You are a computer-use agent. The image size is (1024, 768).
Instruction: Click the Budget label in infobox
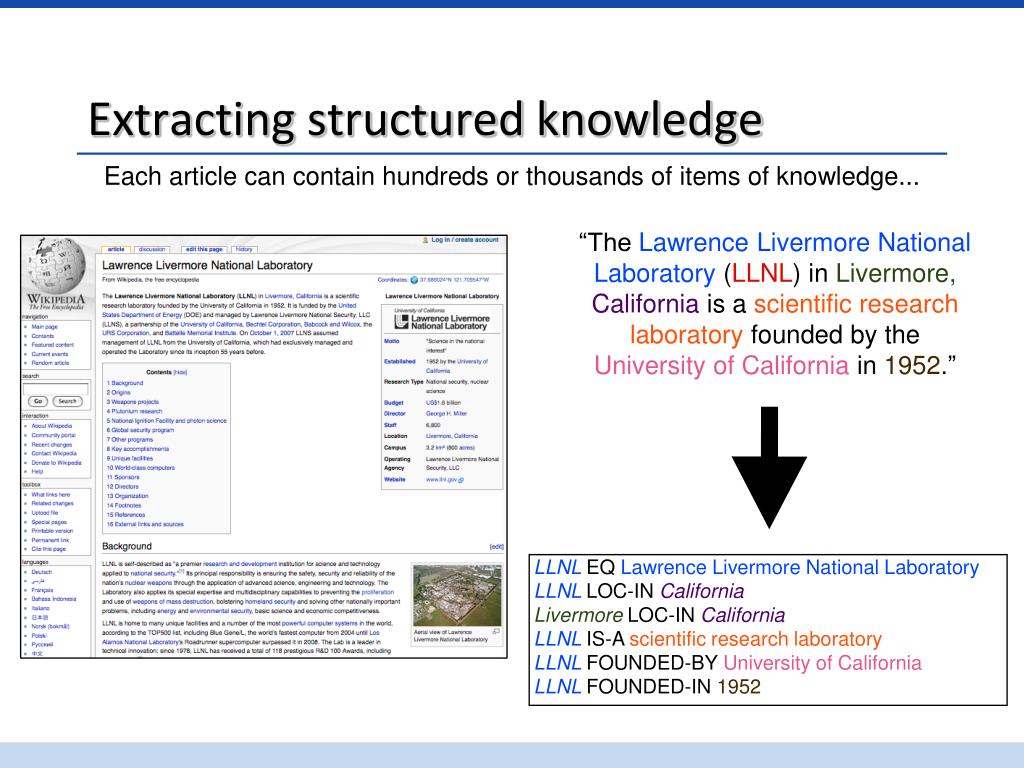(x=393, y=404)
